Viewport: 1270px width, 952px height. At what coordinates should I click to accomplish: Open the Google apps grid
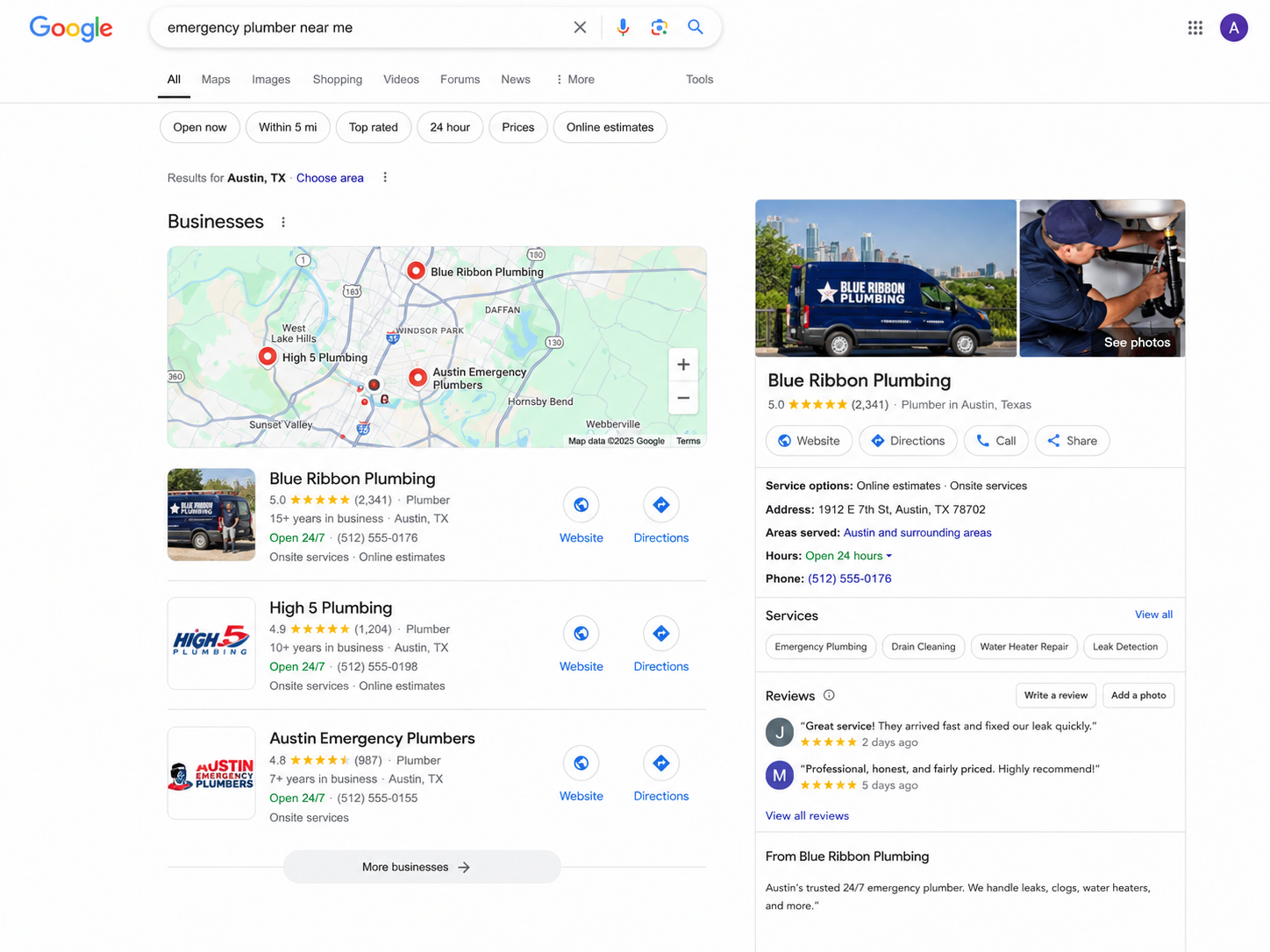1195,28
